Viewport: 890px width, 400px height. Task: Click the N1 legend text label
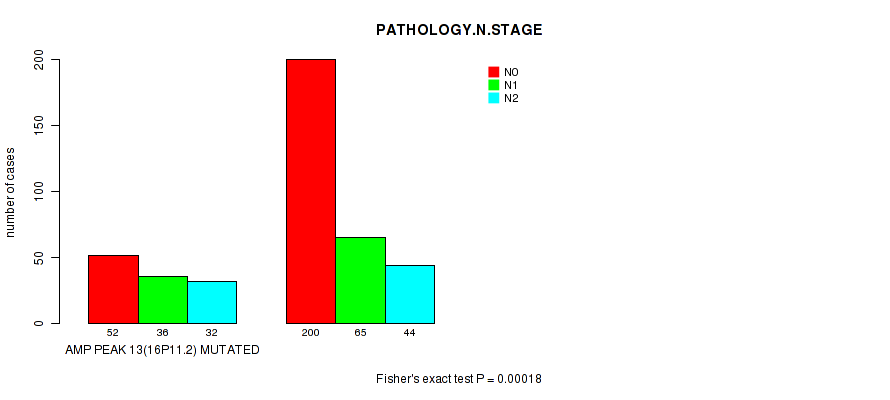click(x=511, y=85)
